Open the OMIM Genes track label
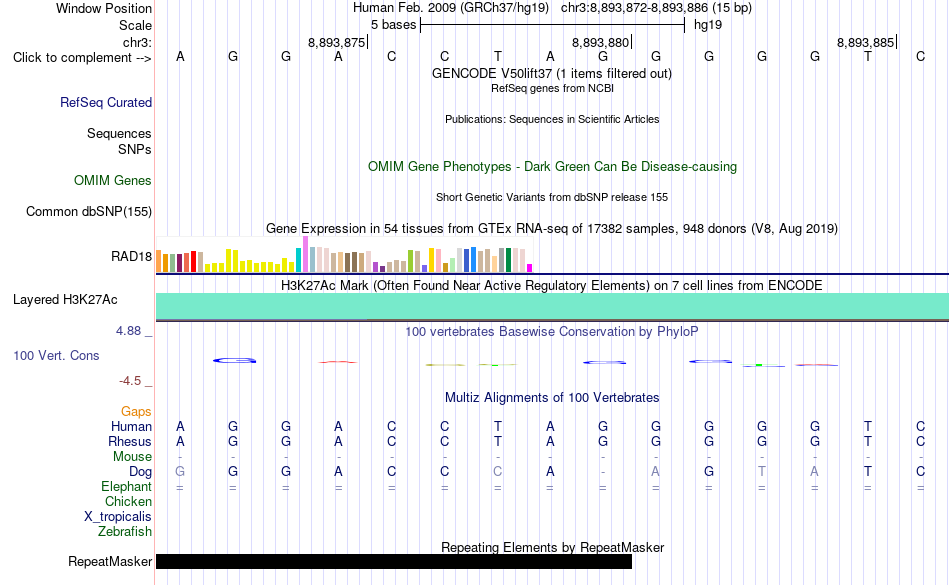The height and width of the screenshot is (585, 950). tap(113, 180)
